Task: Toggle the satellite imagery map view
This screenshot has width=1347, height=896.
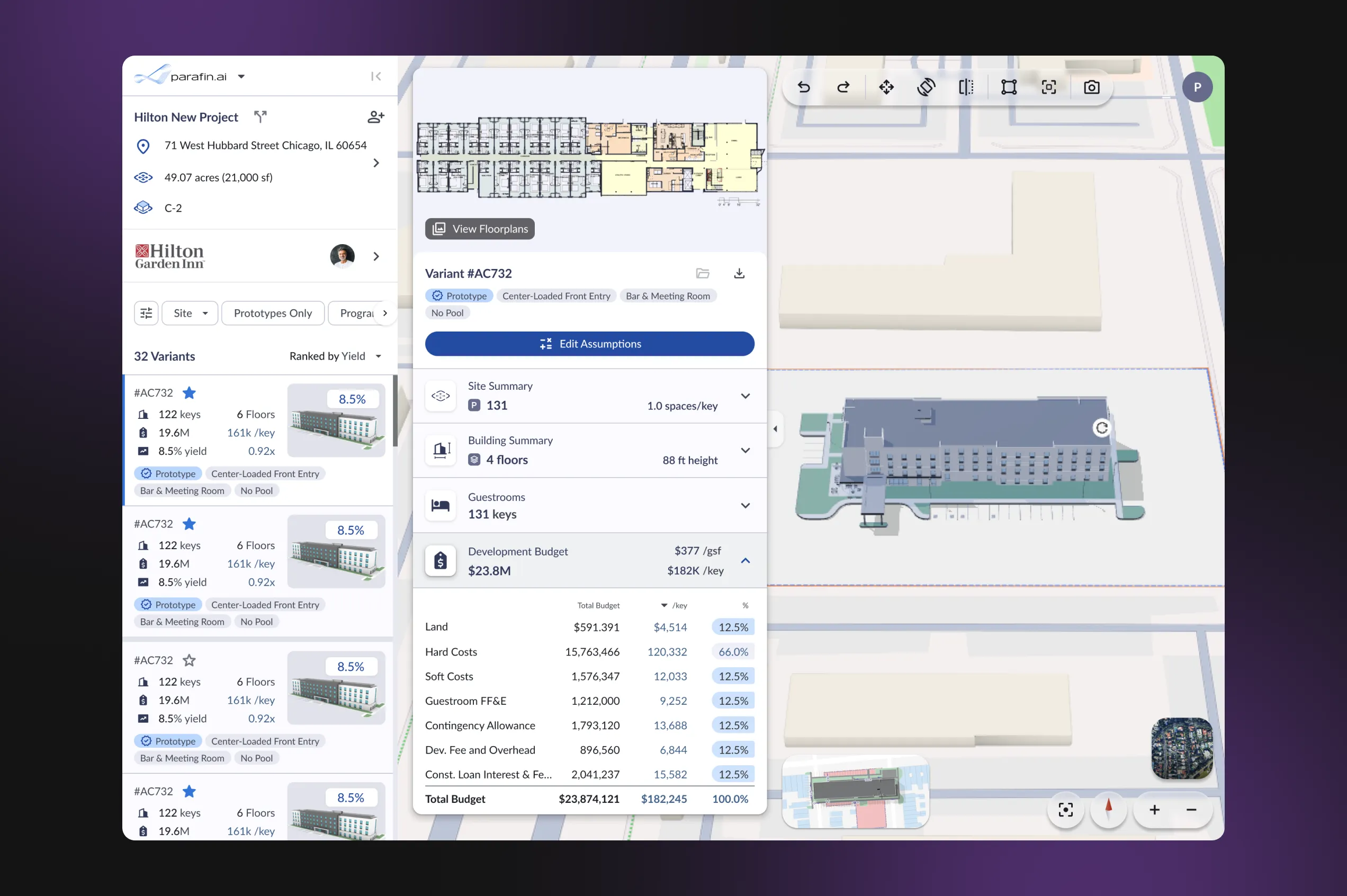Action: click(1181, 748)
